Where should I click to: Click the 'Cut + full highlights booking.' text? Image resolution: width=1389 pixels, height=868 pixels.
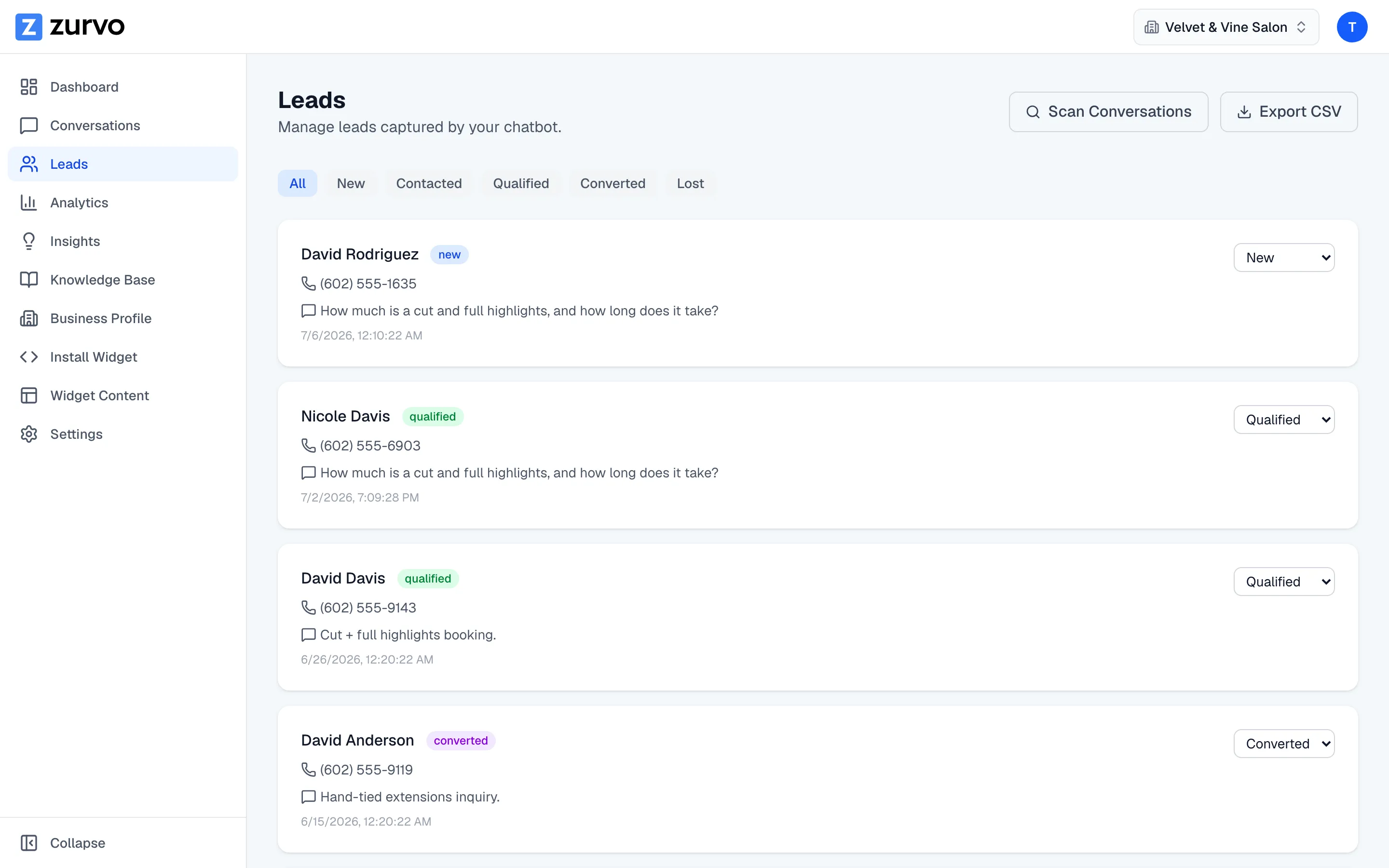(x=408, y=635)
